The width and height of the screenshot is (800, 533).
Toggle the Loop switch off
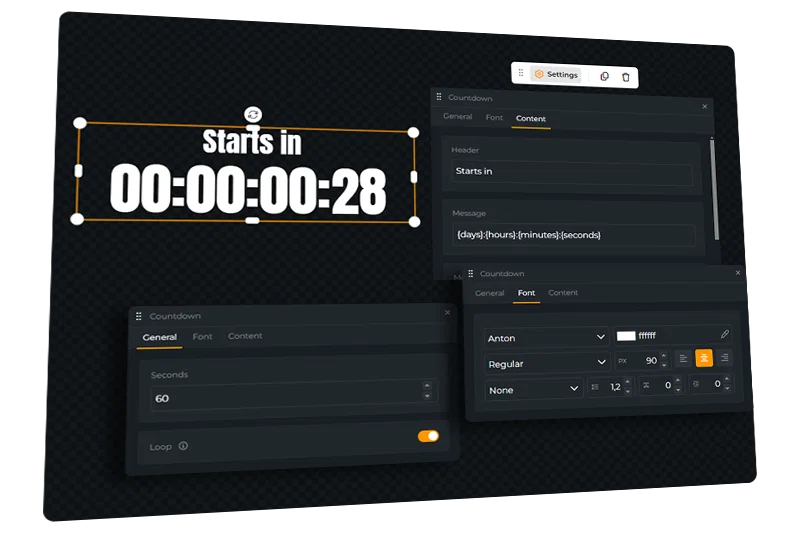point(428,436)
